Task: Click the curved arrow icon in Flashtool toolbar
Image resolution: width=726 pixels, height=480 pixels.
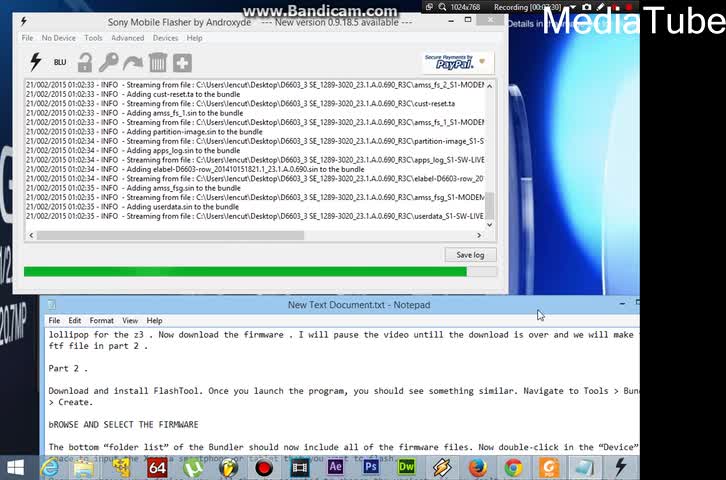Action: (x=133, y=62)
